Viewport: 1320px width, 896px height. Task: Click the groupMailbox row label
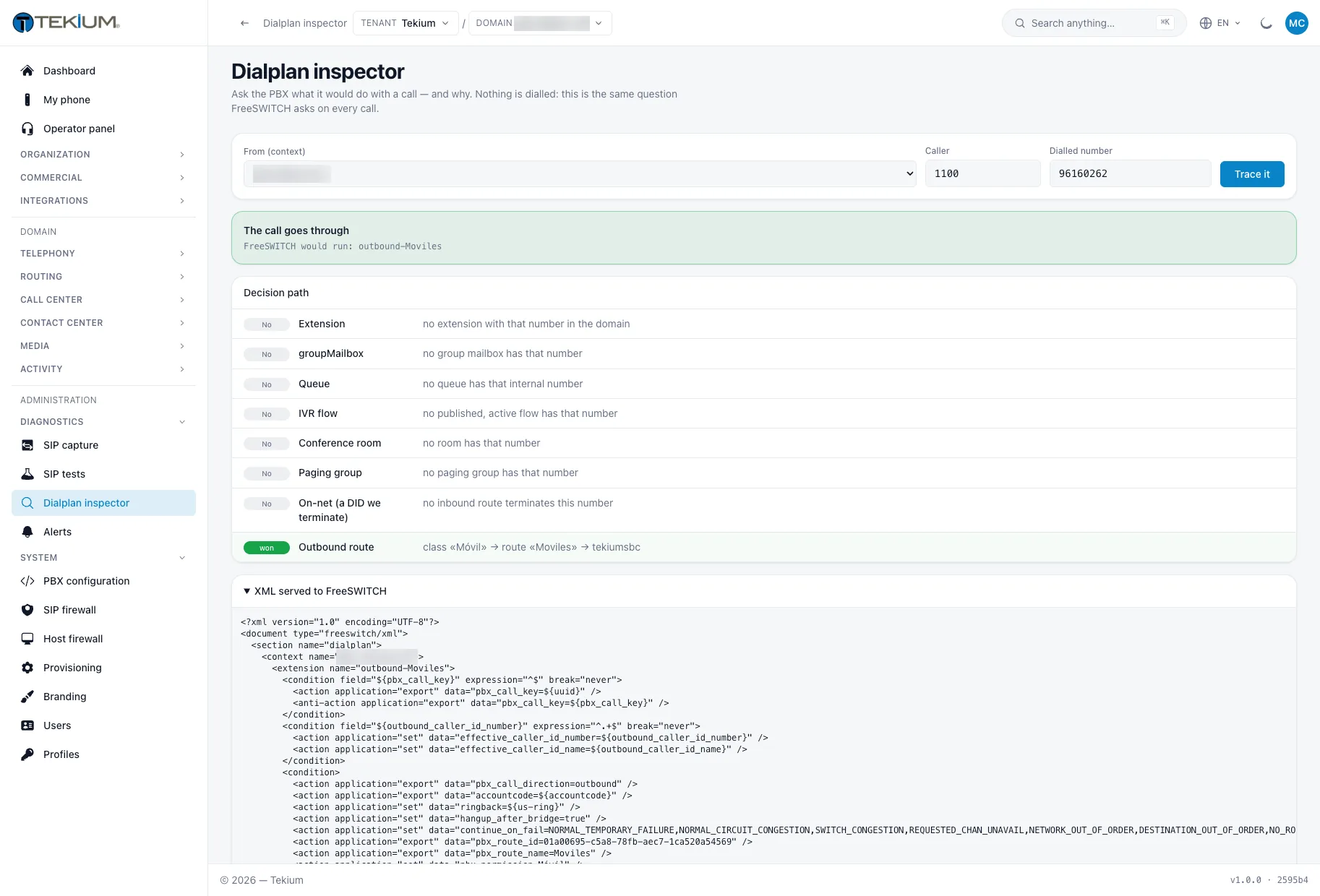point(331,353)
